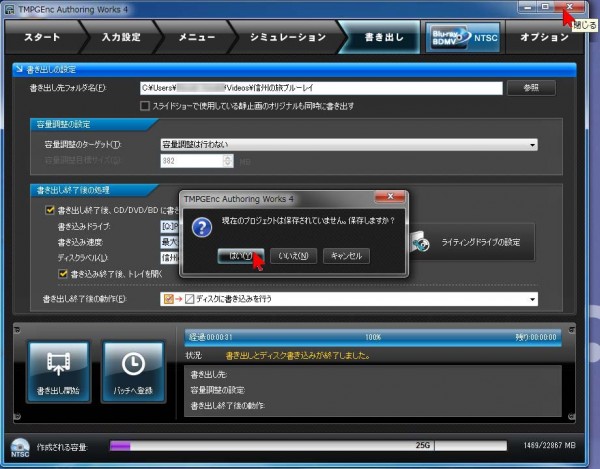Toggle write to CD/DVD/BD after output checkbox
Screen dimensions: 600x469
[50, 210]
